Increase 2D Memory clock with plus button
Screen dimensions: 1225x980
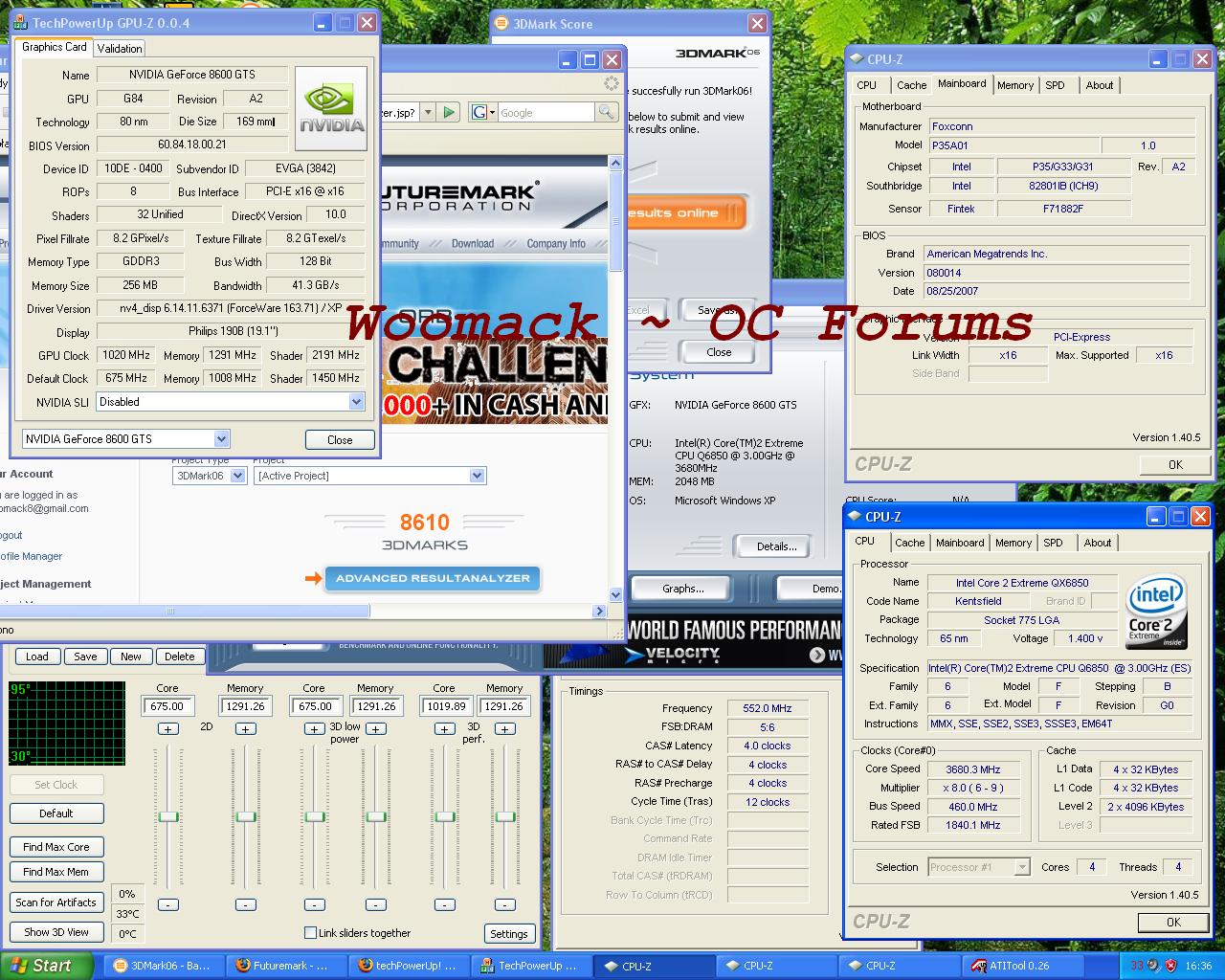pyautogui.click(x=245, y=729)
